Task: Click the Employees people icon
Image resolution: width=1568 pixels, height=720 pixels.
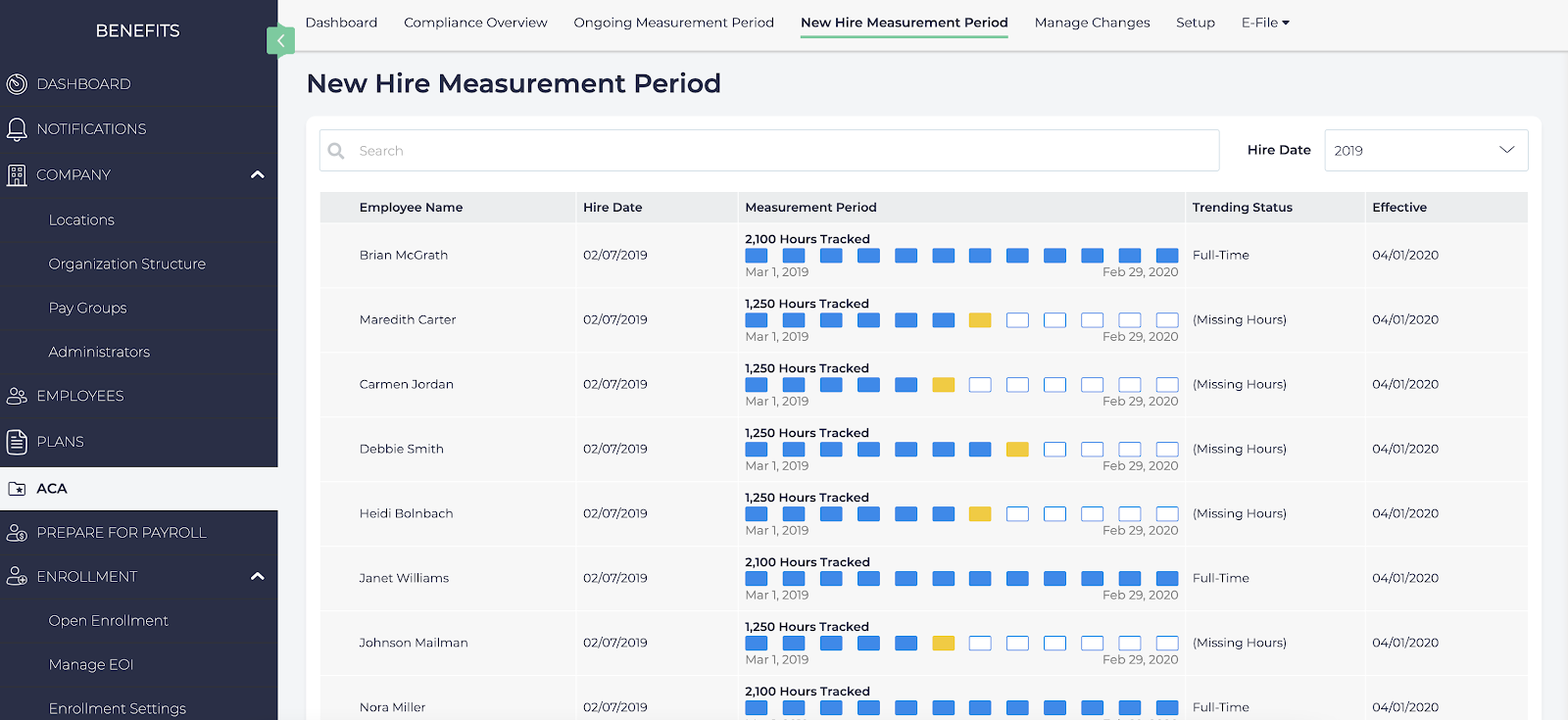Action: click(17, 397)
